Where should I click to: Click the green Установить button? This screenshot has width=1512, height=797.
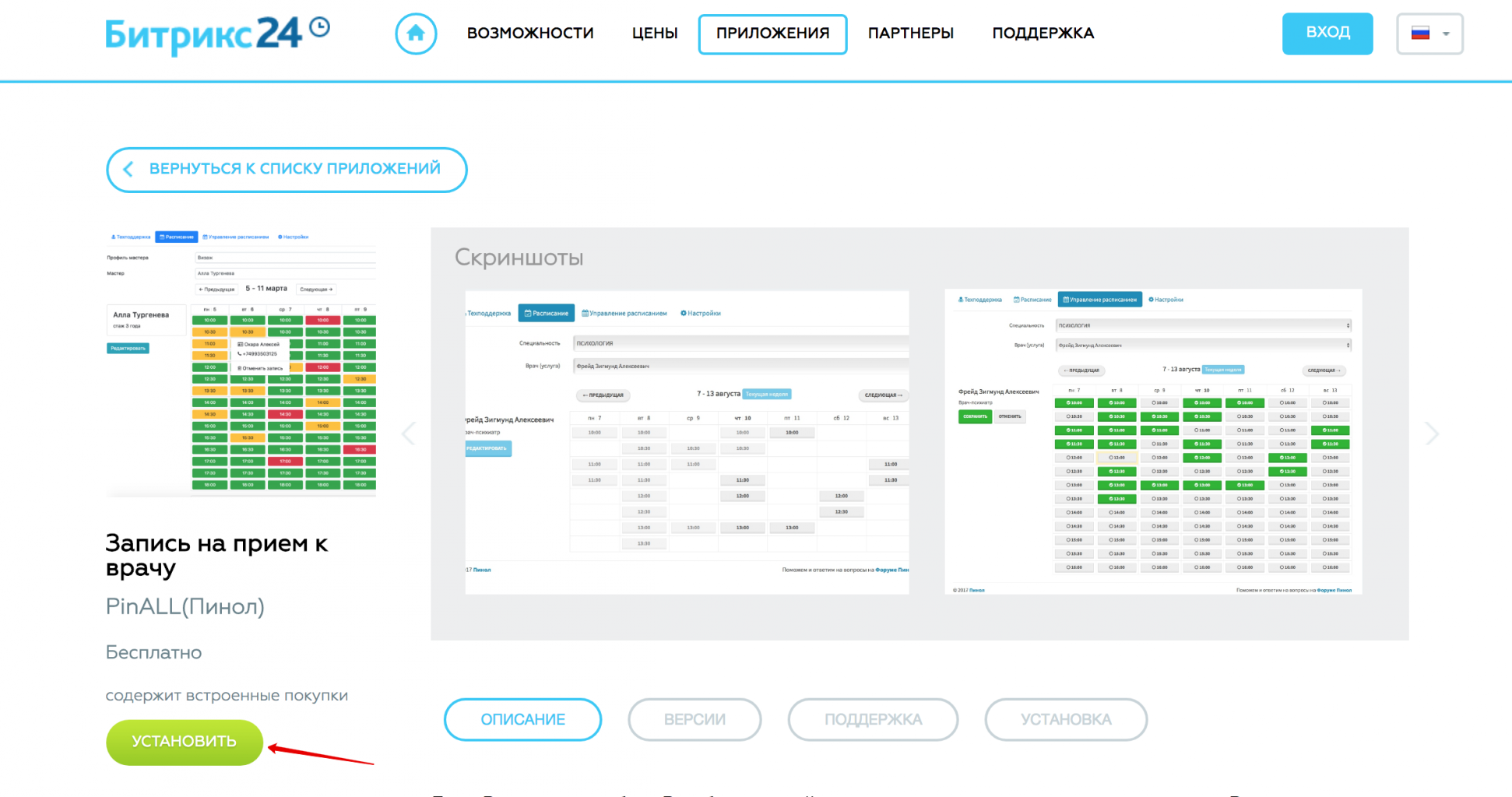pyautogui.click(x=185, y=742)
